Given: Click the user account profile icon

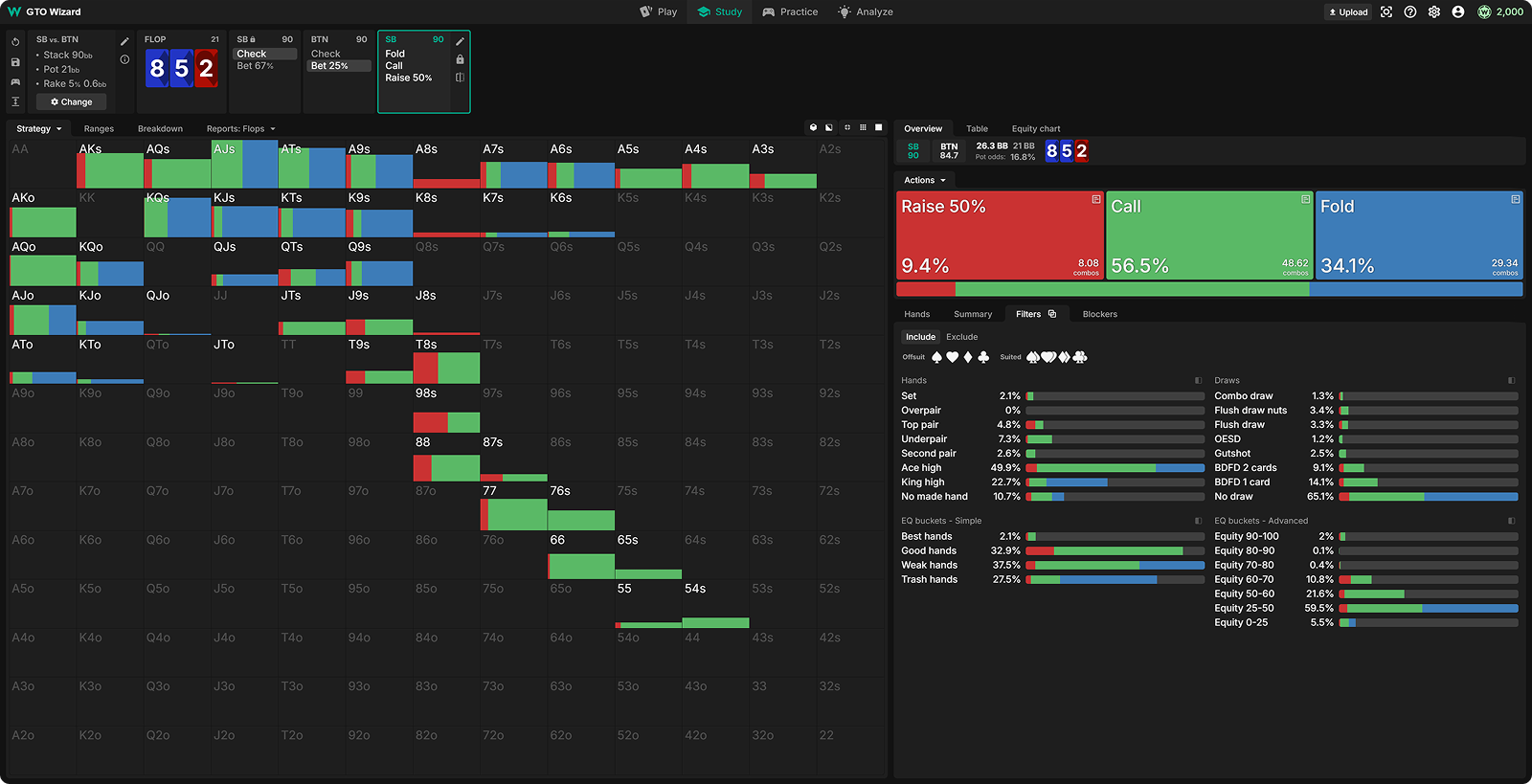Looking at the screenshot, I should click(1458, 12).
